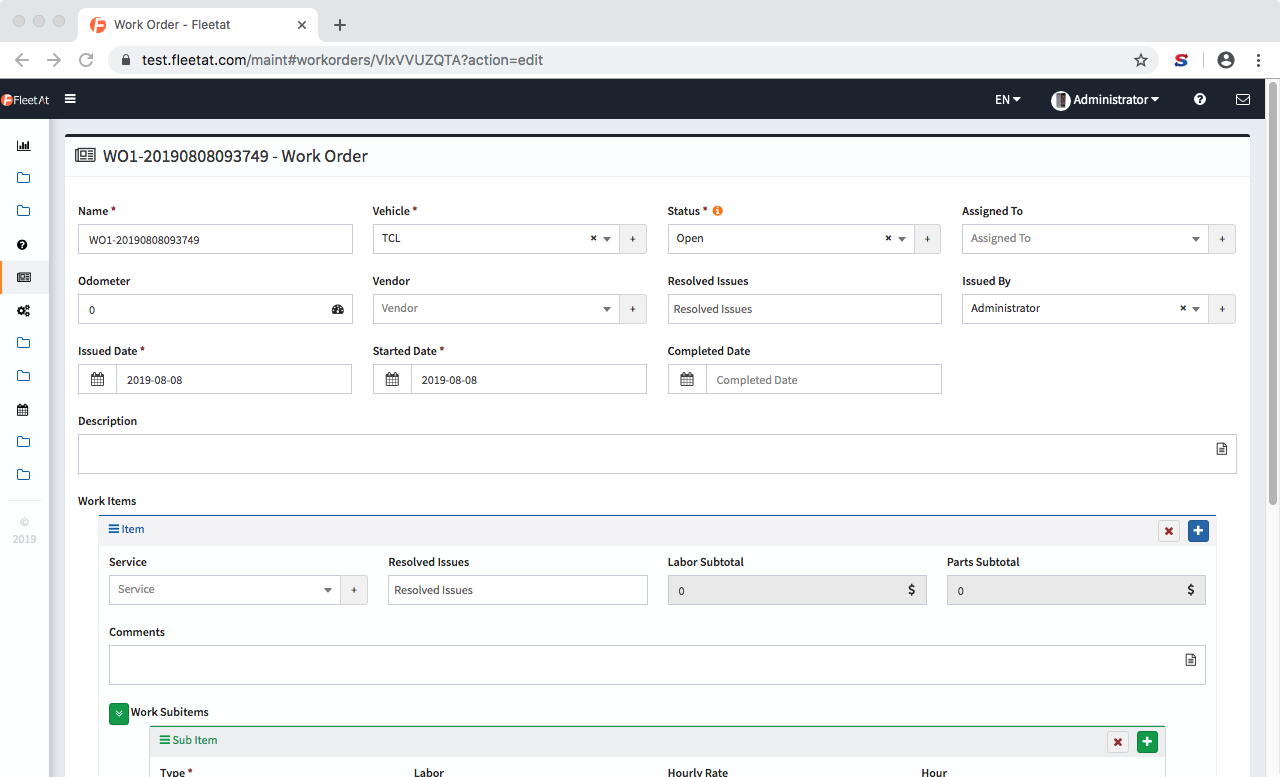The image size is (1280, 777).
Task: Add a new Status with plus button
Action: click(x=927, y=239)
